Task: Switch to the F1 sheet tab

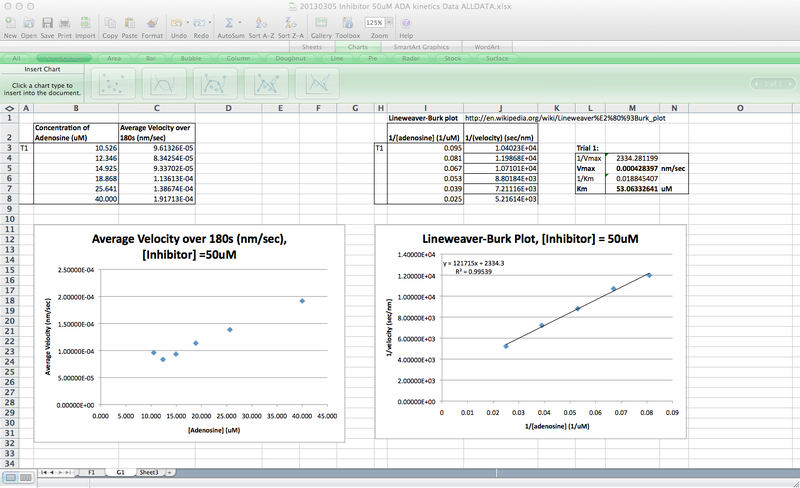Action: tap(91, 470)
